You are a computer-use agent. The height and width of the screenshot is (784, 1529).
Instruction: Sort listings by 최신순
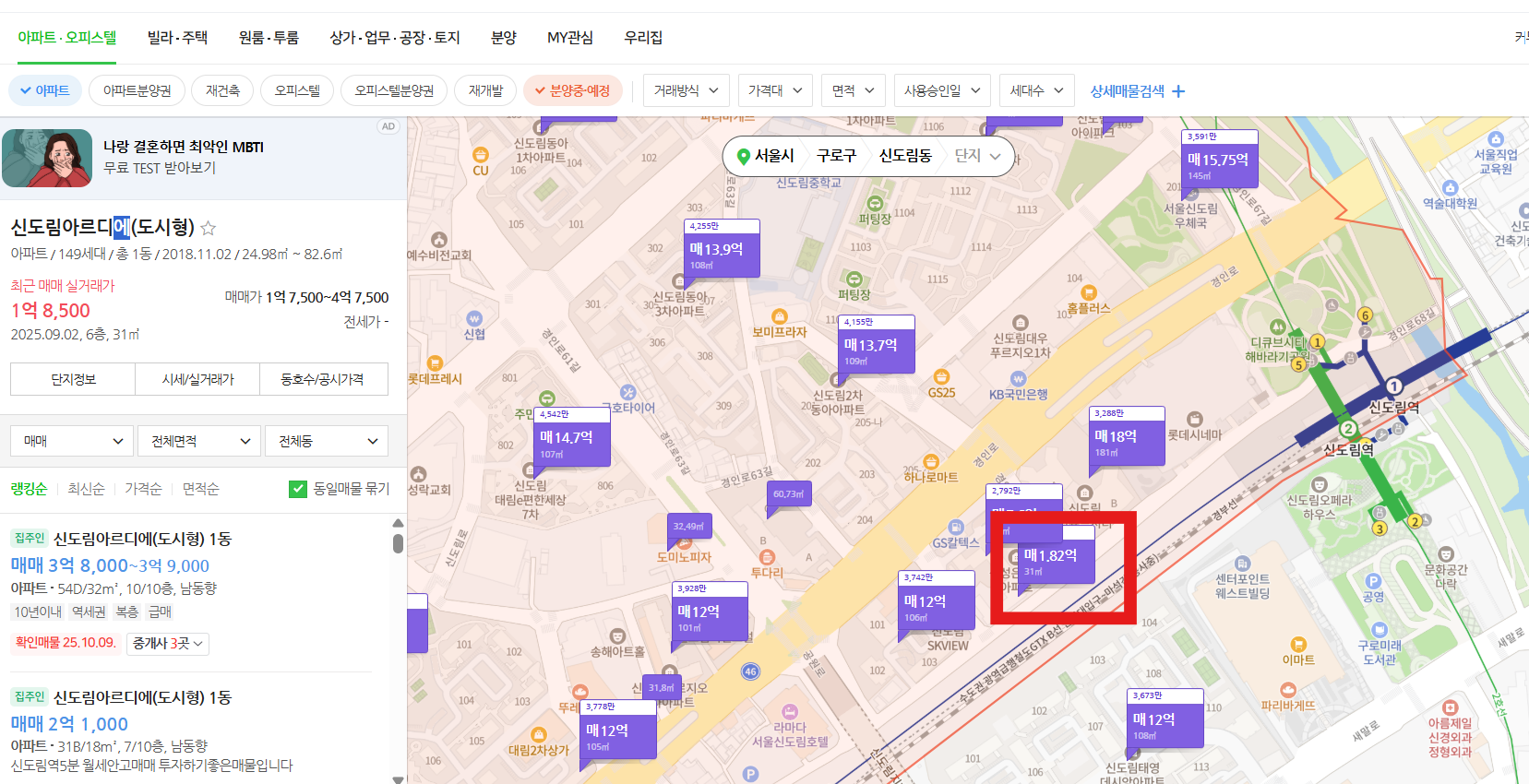point(86,489)
